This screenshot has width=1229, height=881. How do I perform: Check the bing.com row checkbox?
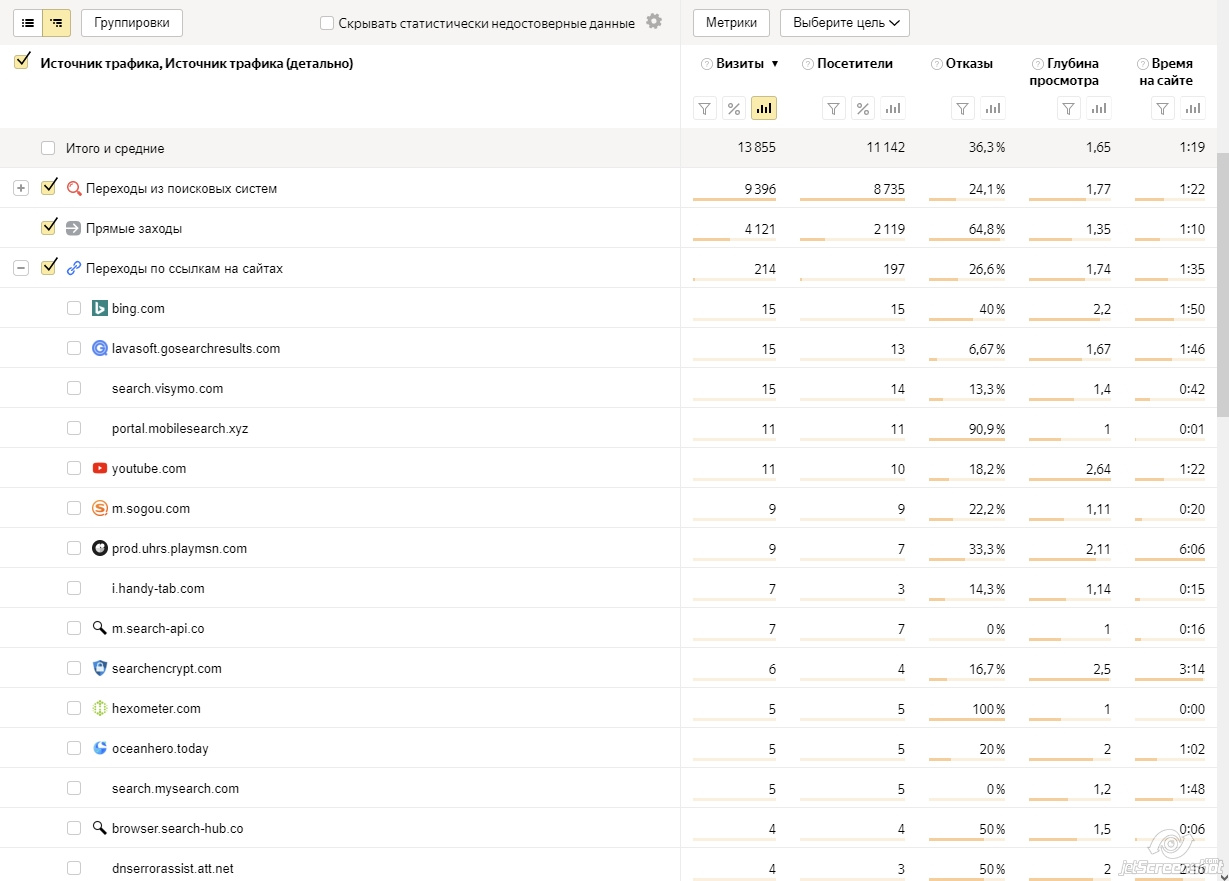74,308
